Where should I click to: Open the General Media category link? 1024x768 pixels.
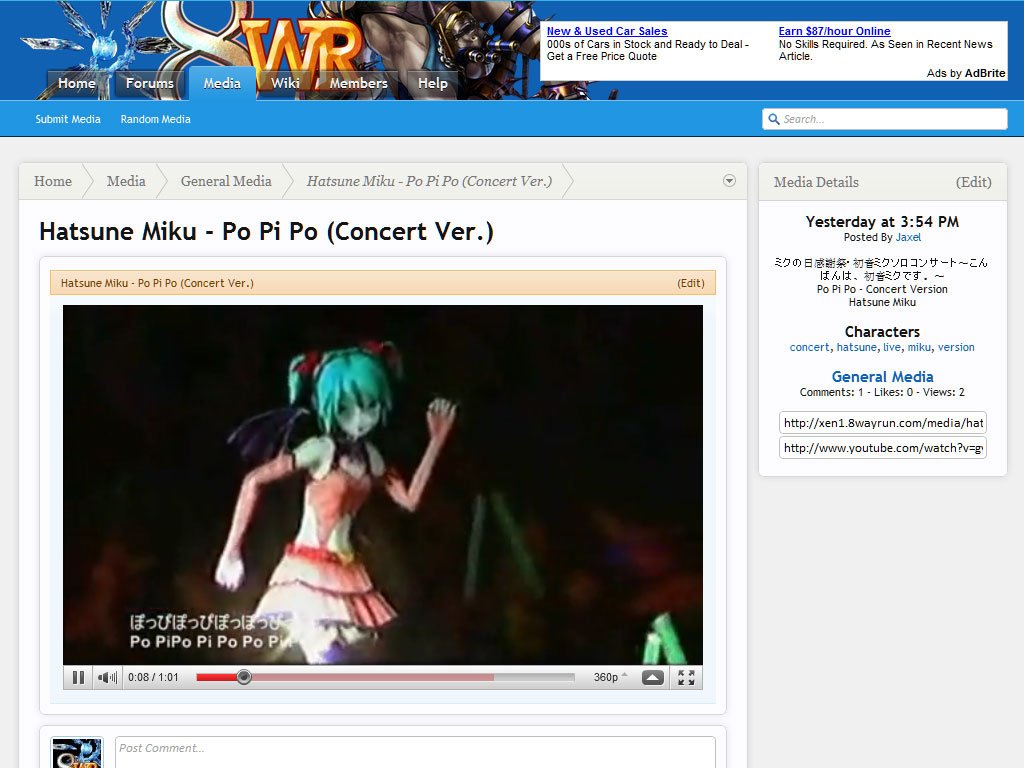(x=882, y=377)
